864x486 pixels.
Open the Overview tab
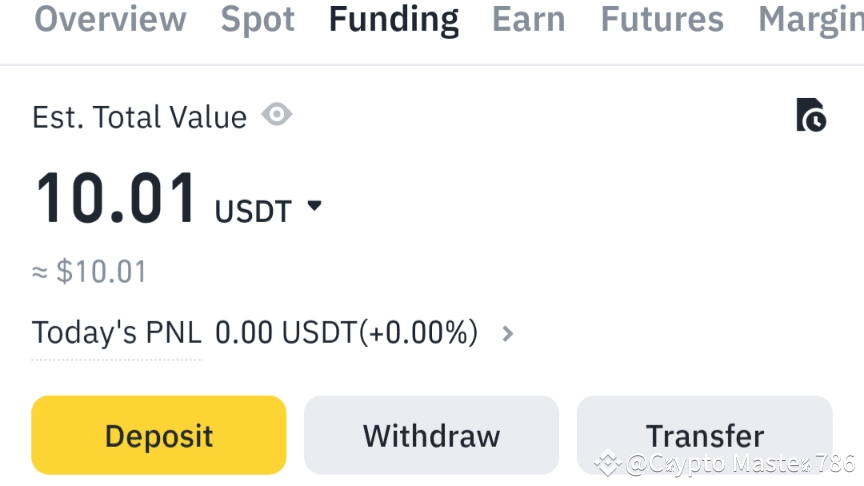click(x=110, y=20)
